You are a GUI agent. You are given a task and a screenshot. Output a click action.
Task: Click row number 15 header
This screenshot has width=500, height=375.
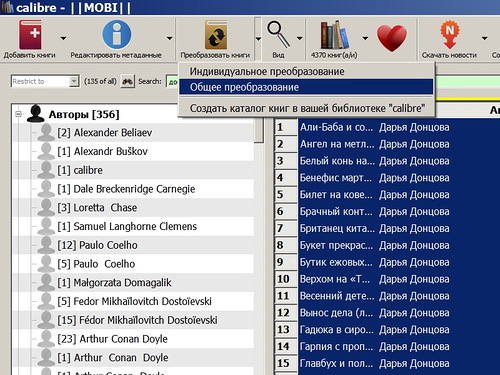pos(286,363)
